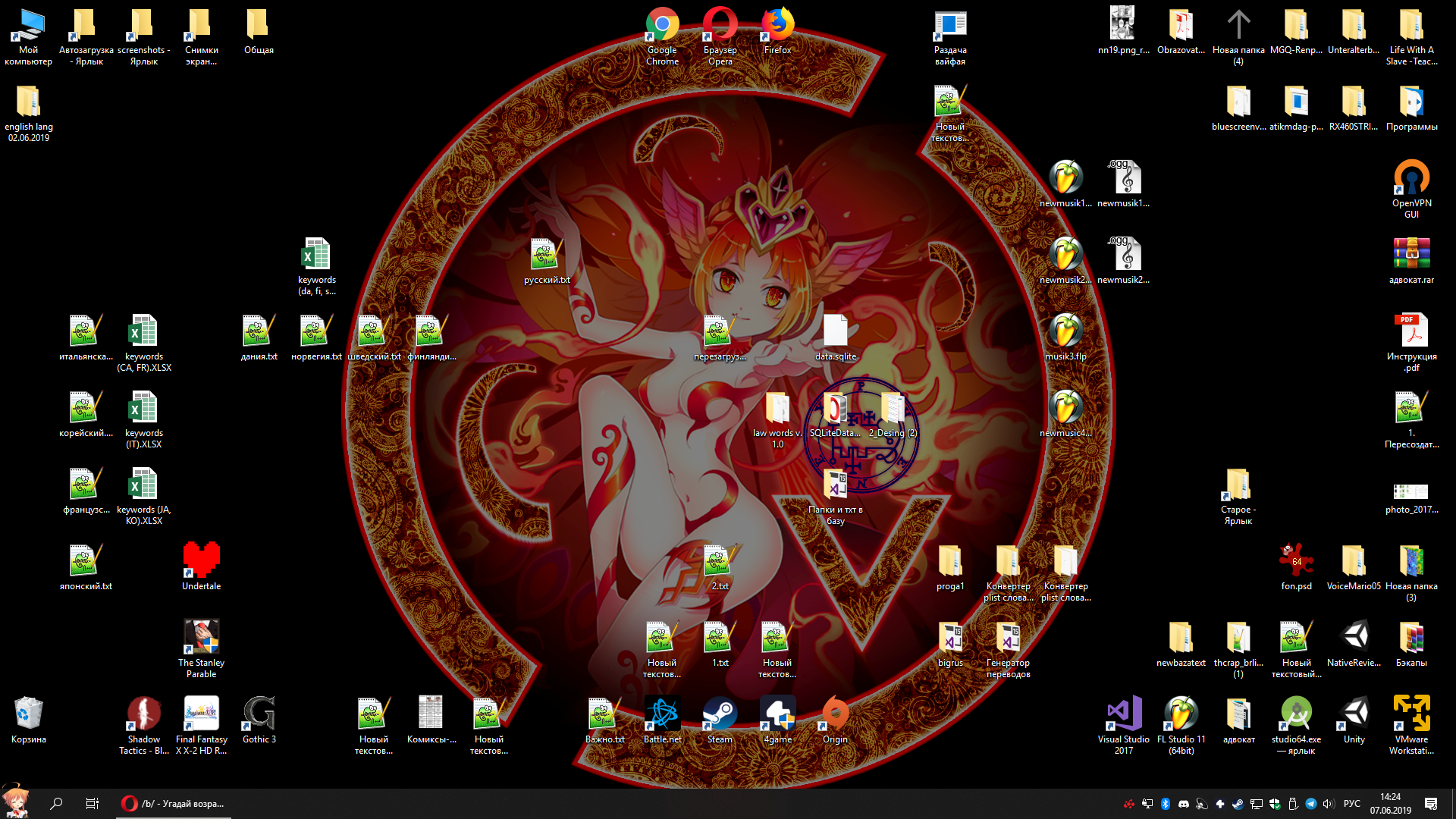Launch Firefox from the desktop
Screen dimensions: 1456x819
[x=777, y=25]
